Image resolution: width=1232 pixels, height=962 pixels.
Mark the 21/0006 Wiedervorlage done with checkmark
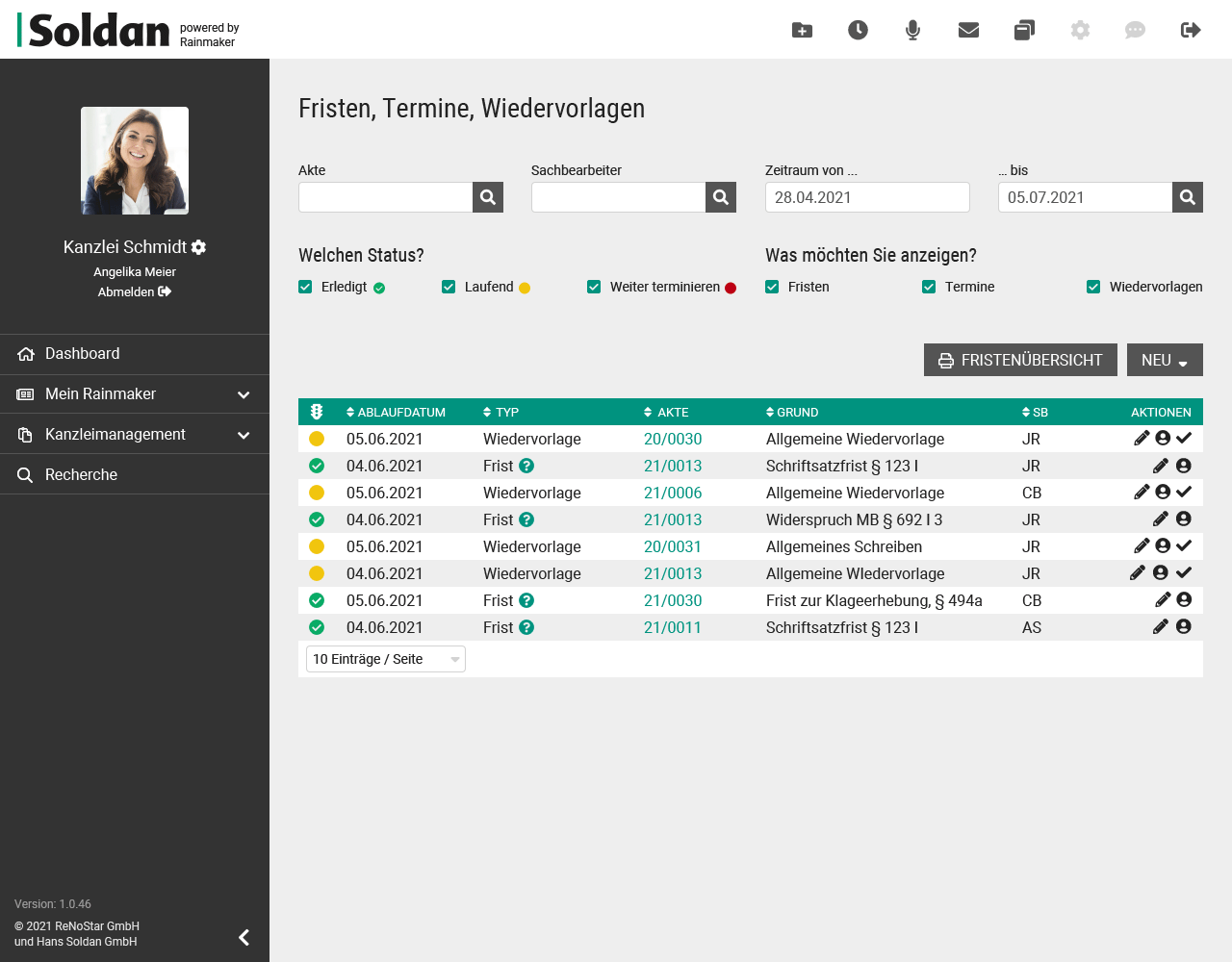[1184, 492]
